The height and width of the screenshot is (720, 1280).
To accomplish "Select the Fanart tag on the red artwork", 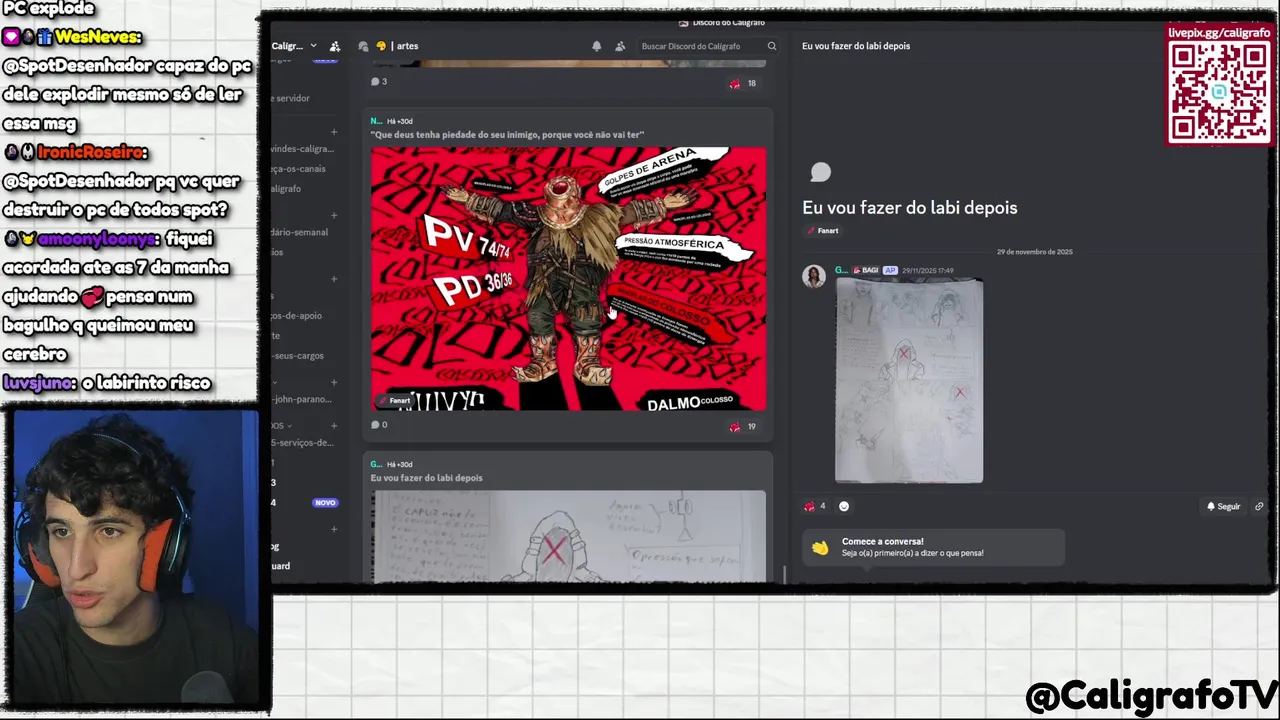I will click(395, 401).
